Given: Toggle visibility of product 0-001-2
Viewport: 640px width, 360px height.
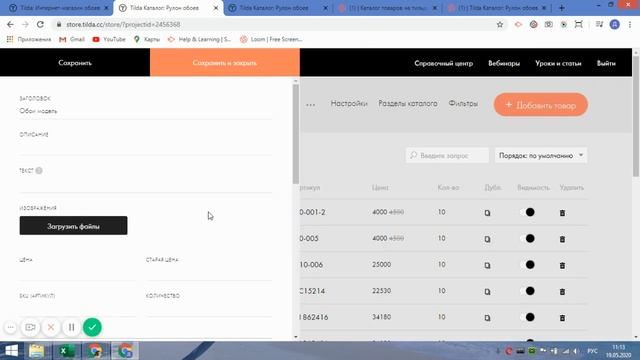Looking at the screenshot, I should pos(527,212).
